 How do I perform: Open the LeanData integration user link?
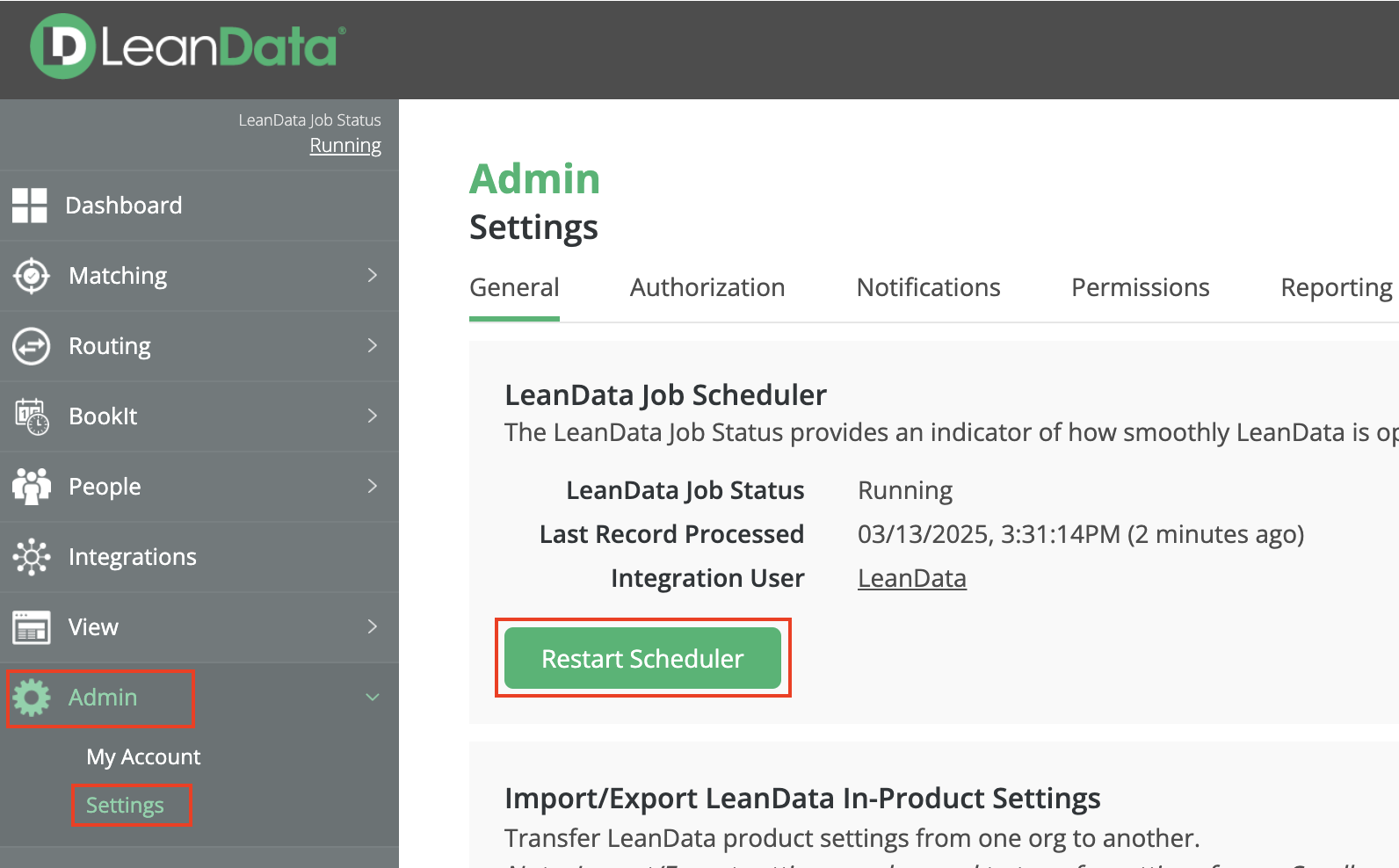pos(911,578)
